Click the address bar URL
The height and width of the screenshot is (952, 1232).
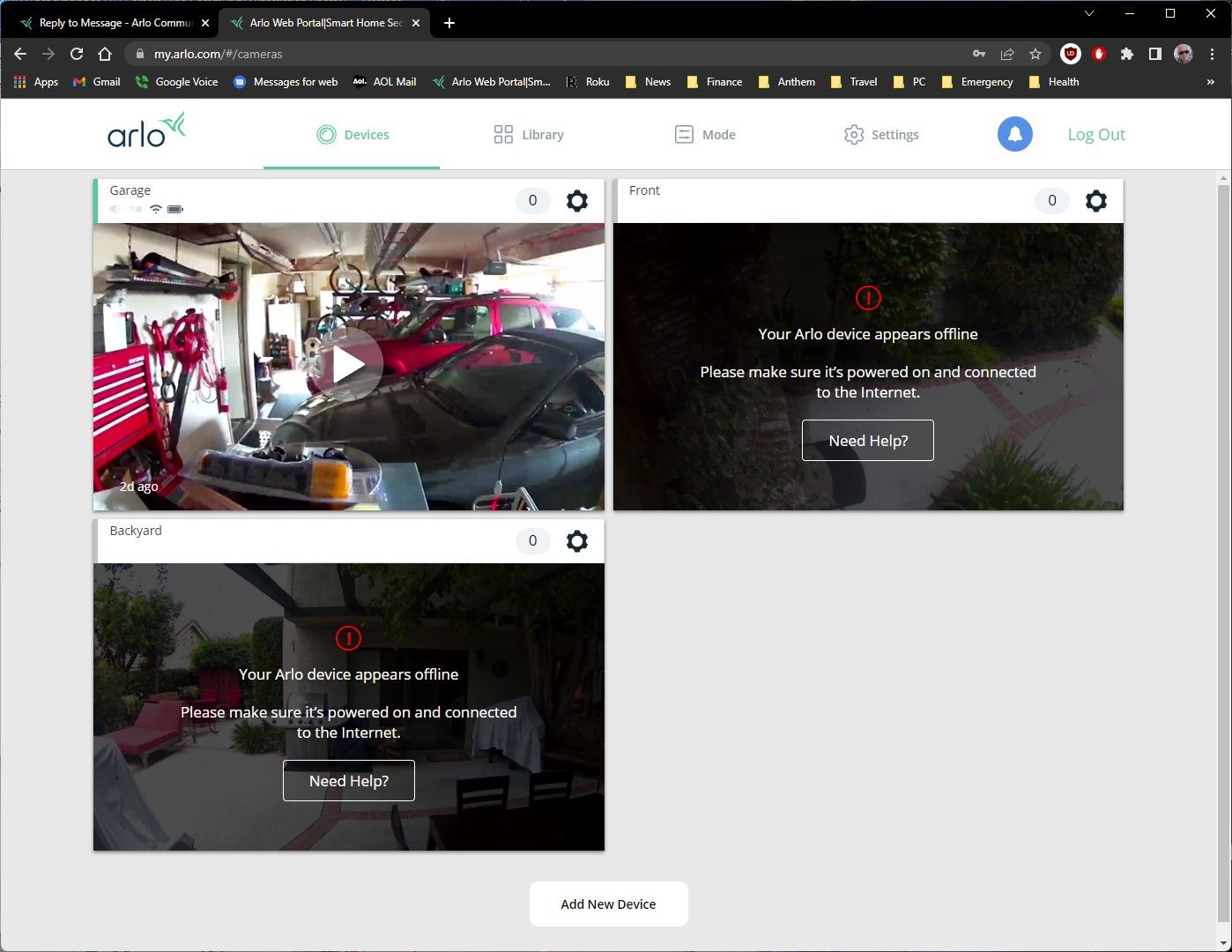coord(219,54)
